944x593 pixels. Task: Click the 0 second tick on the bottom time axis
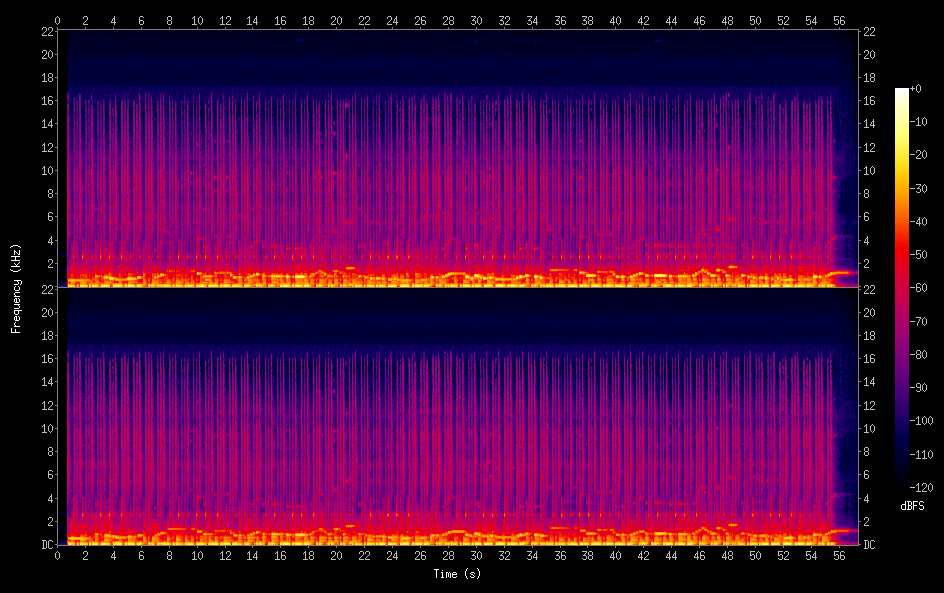point(58,555)
